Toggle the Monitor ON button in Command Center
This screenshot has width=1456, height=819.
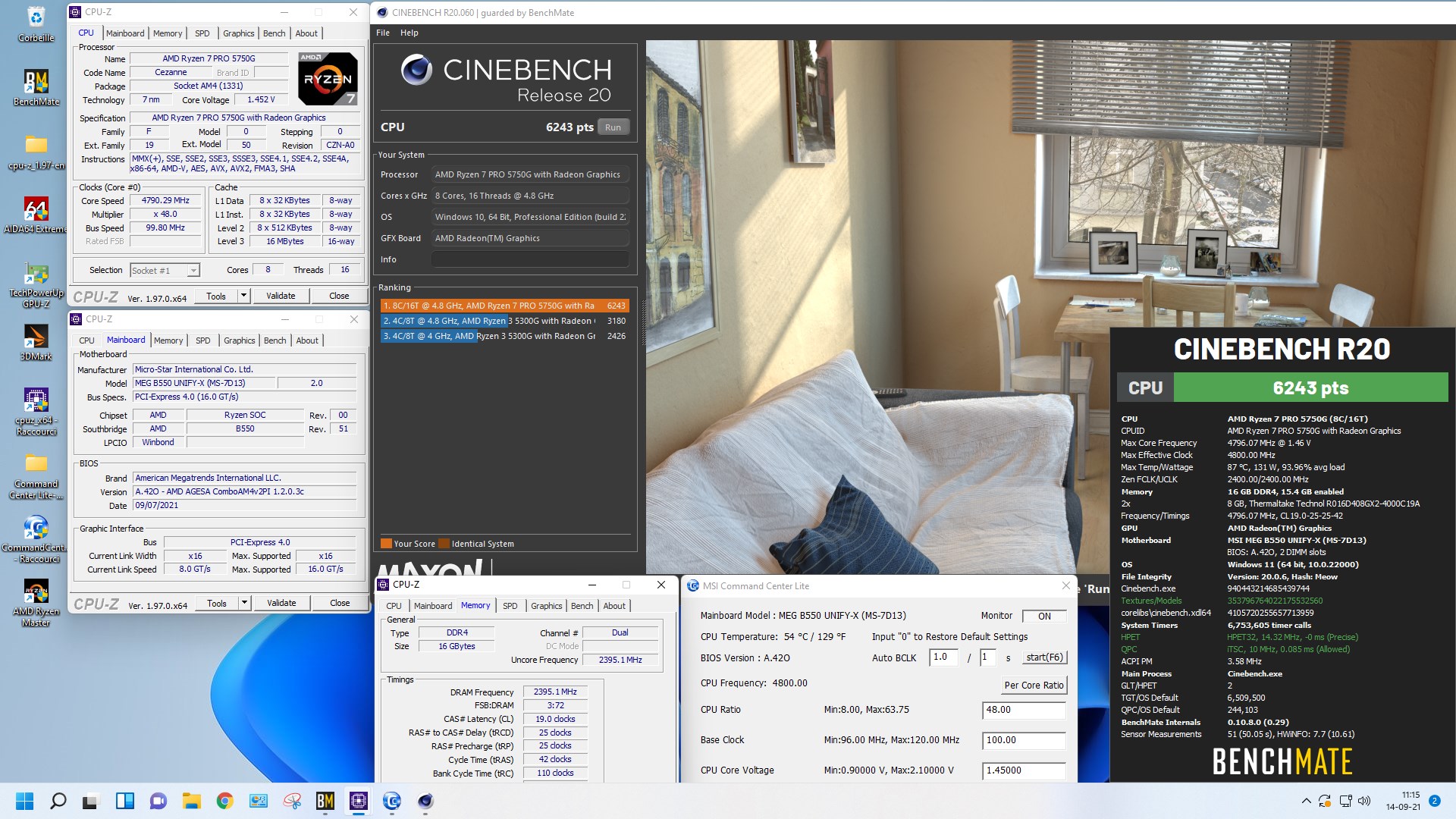coord(1044,616)
